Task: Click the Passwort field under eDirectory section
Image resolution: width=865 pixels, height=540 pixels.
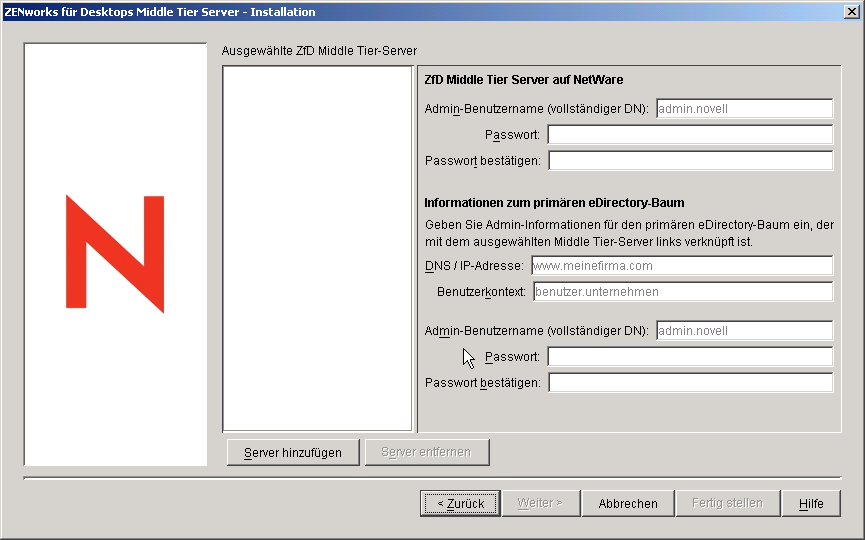Action: (x=690, y=356)
